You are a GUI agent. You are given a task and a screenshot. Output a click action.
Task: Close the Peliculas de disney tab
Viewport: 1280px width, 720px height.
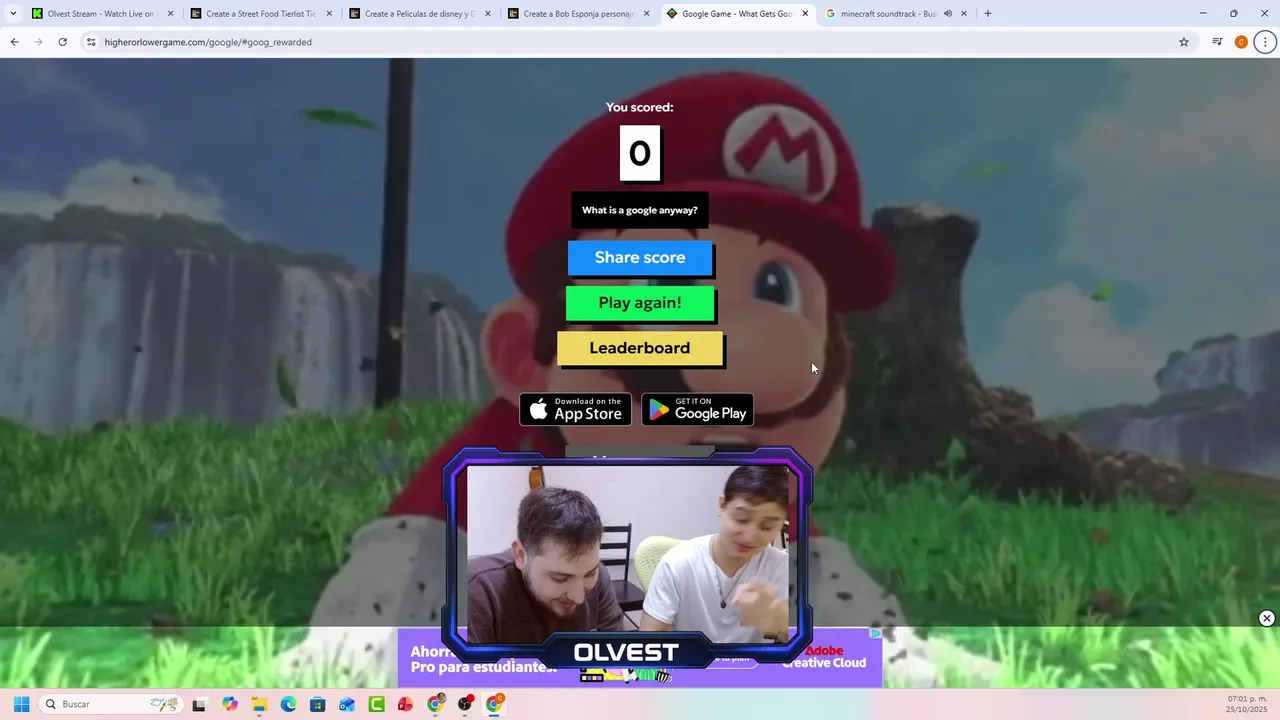488,14
